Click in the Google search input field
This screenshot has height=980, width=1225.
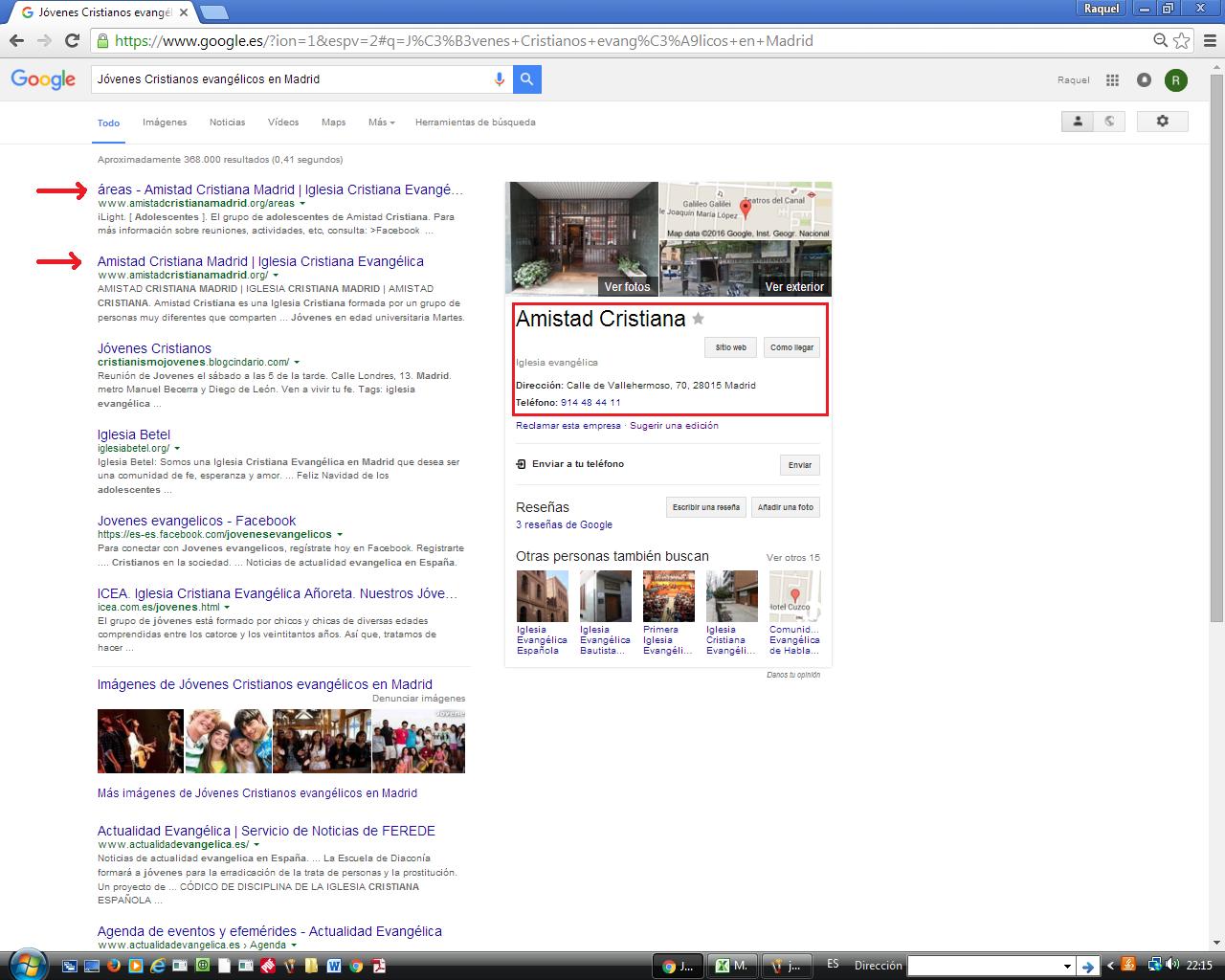click(292, 79)
